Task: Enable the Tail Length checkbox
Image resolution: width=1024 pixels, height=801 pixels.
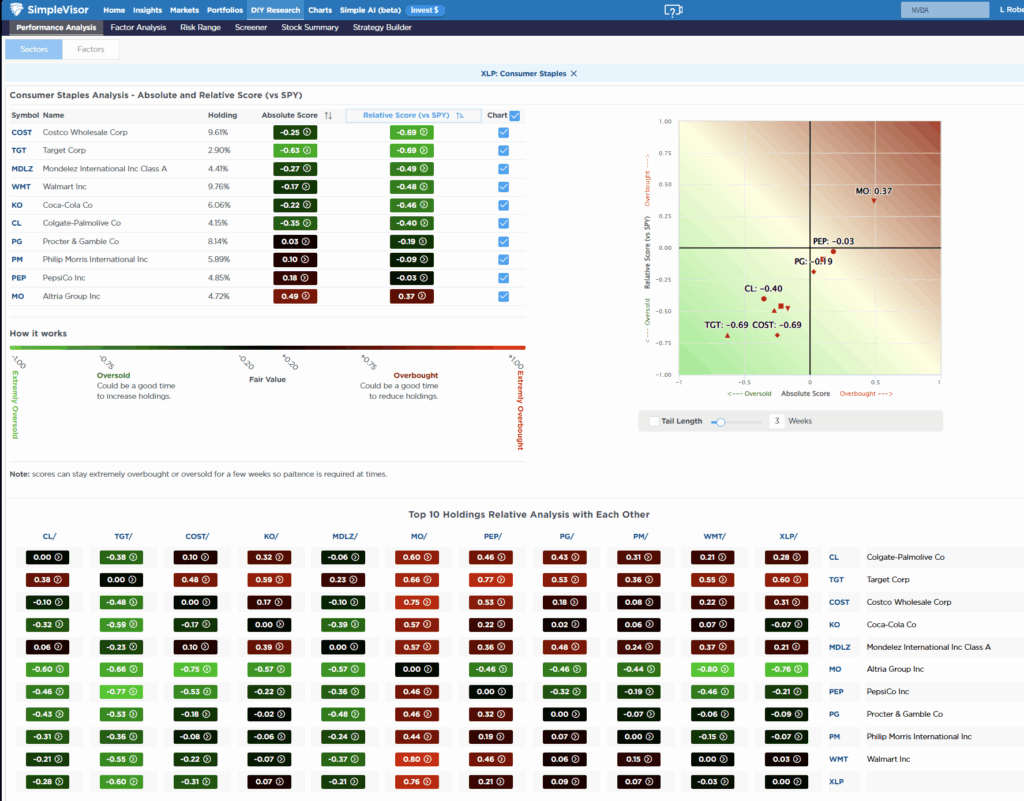Action: click(656, 421)
